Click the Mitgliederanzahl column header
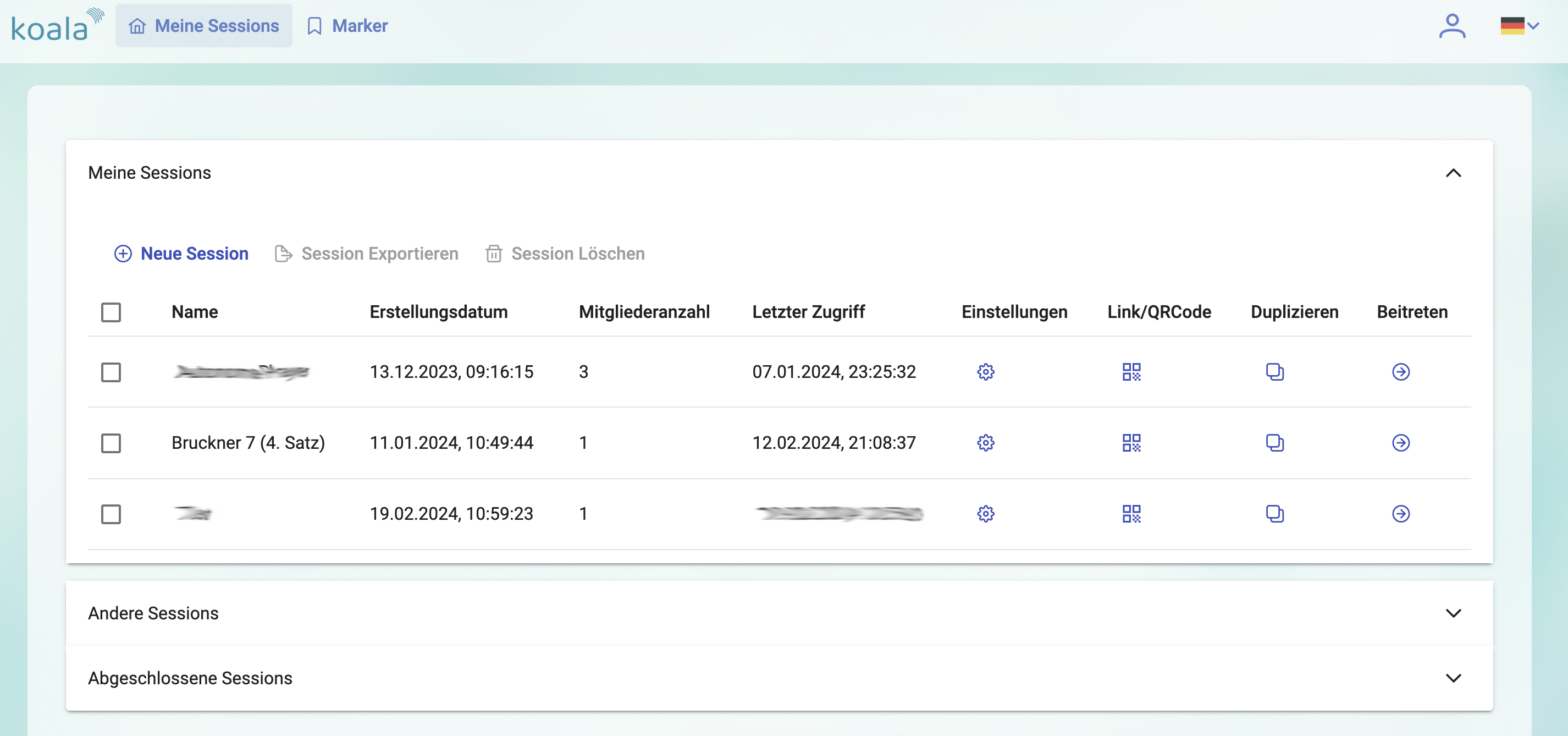This screenshot has width=1568, height=736. click(x=644, y=312)
